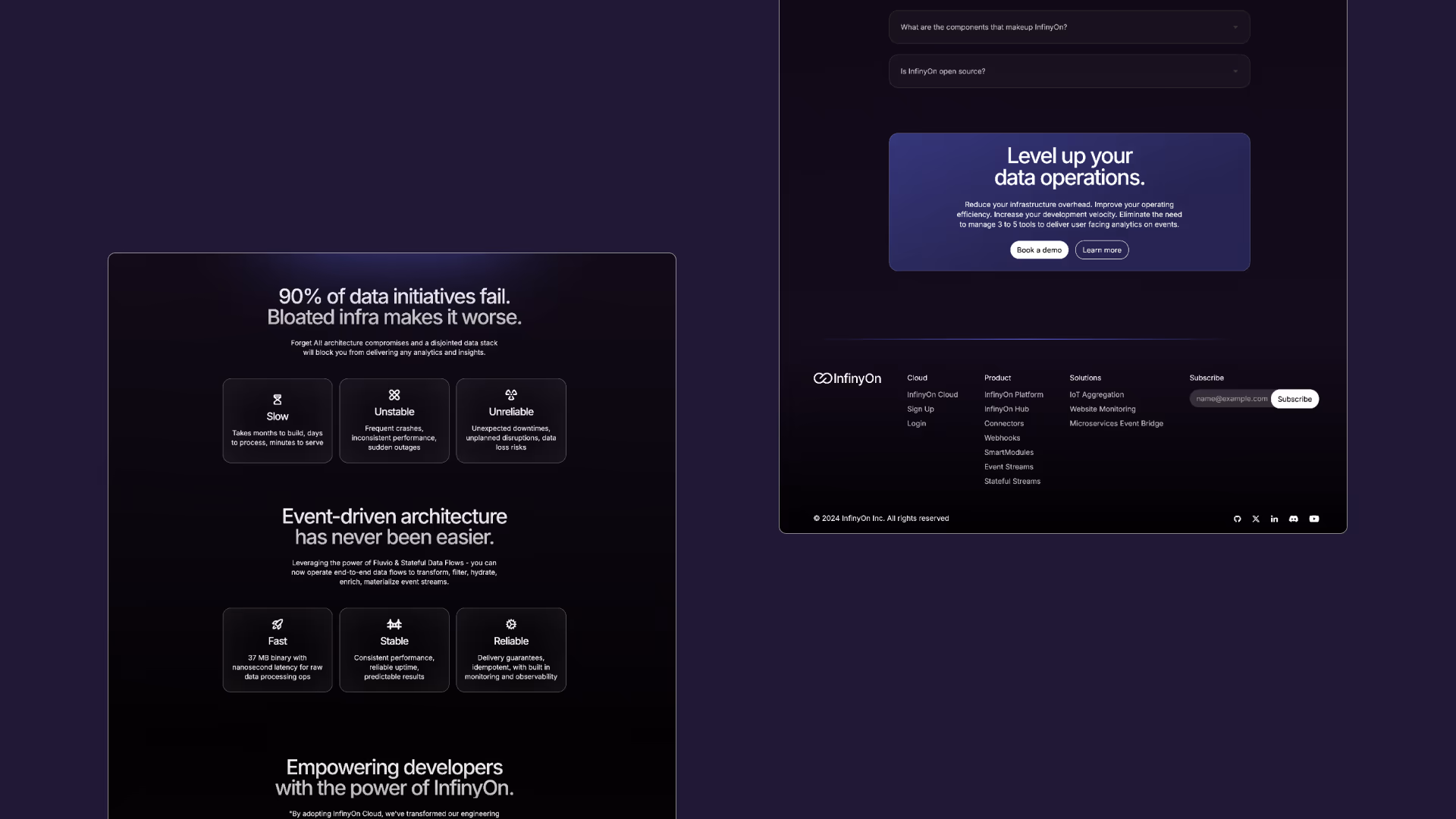Viewport: 1456px width, 819px height.
Task: Click the Stable card bridge icon
Action: coord(394,624)
